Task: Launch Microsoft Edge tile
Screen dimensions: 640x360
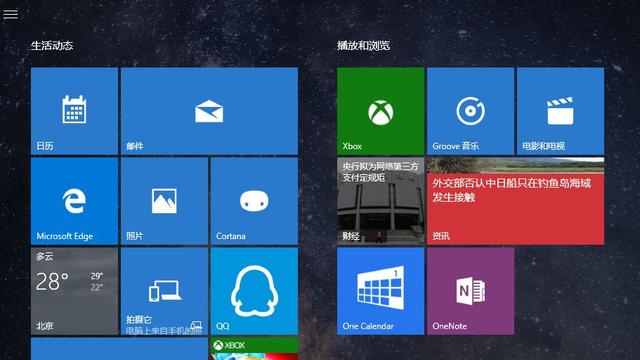Action: click(74, 201)
